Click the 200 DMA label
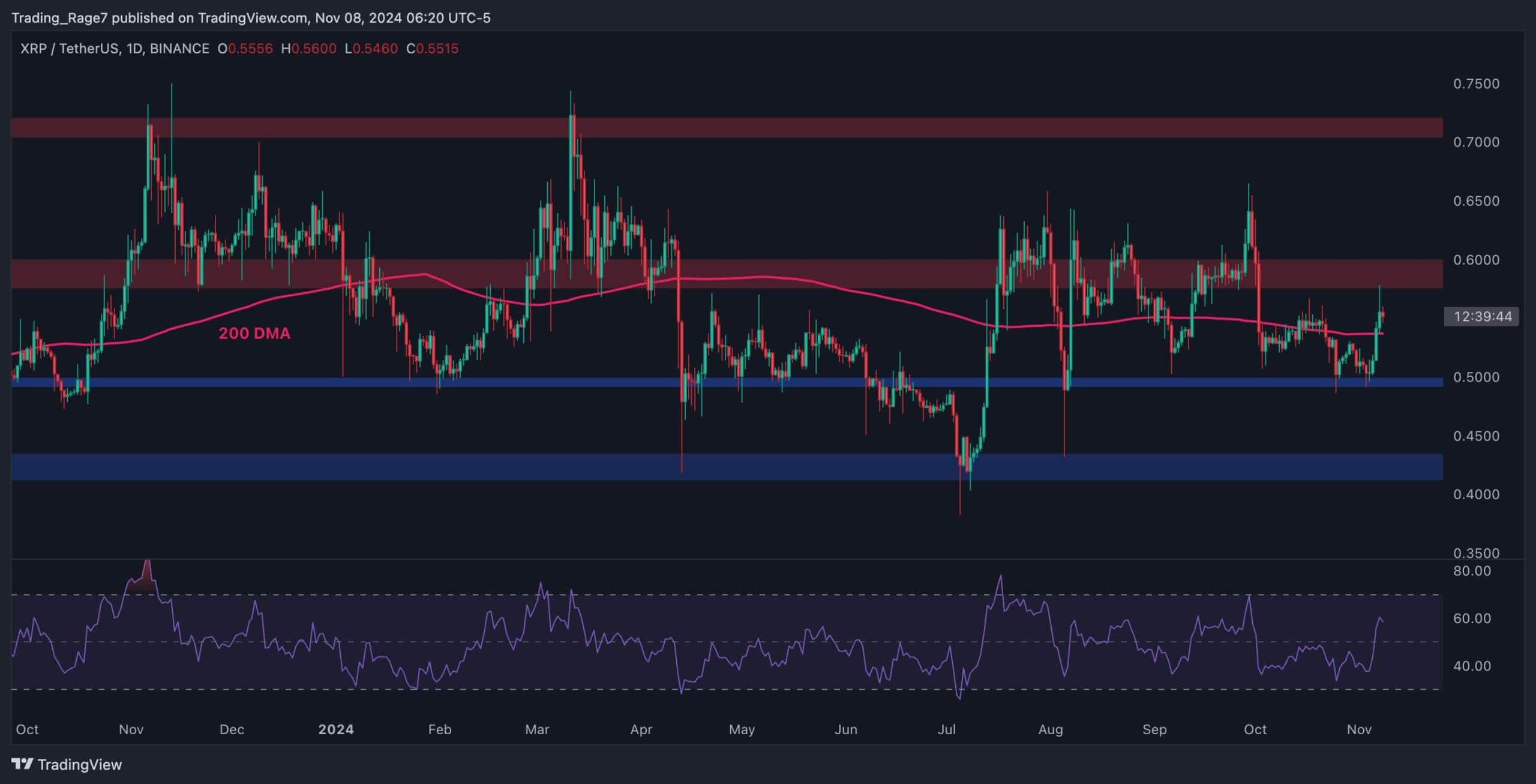 pos(254,334)
